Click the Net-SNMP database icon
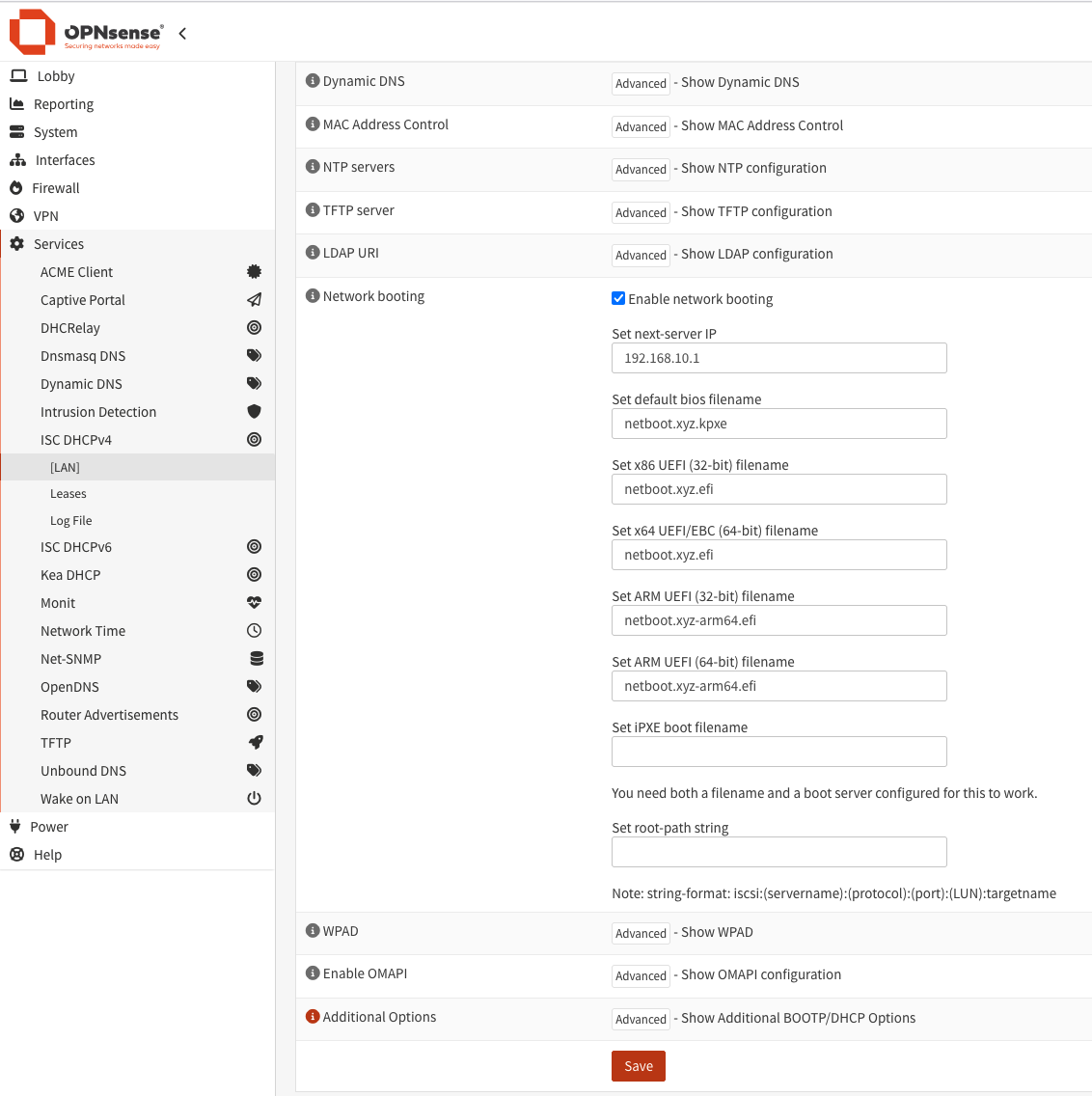 tap(255, 658)
